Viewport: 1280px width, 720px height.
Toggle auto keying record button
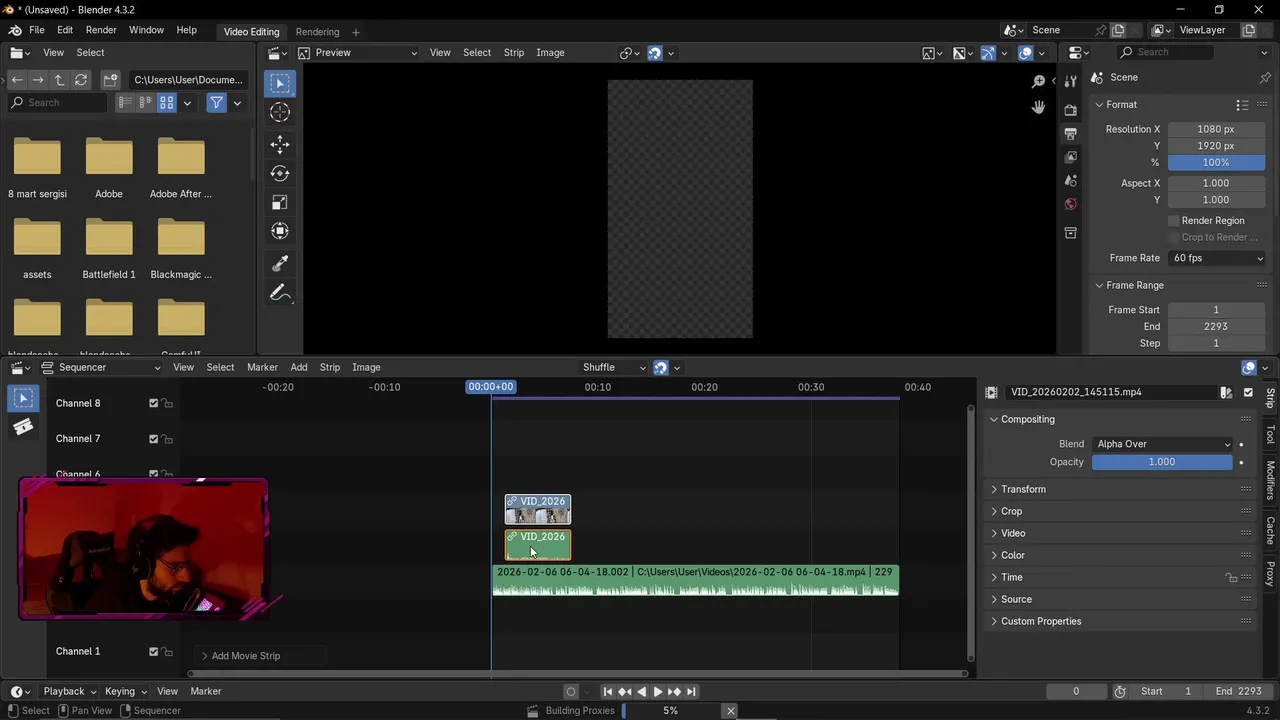pyautogui.click(x=571, y=691)
